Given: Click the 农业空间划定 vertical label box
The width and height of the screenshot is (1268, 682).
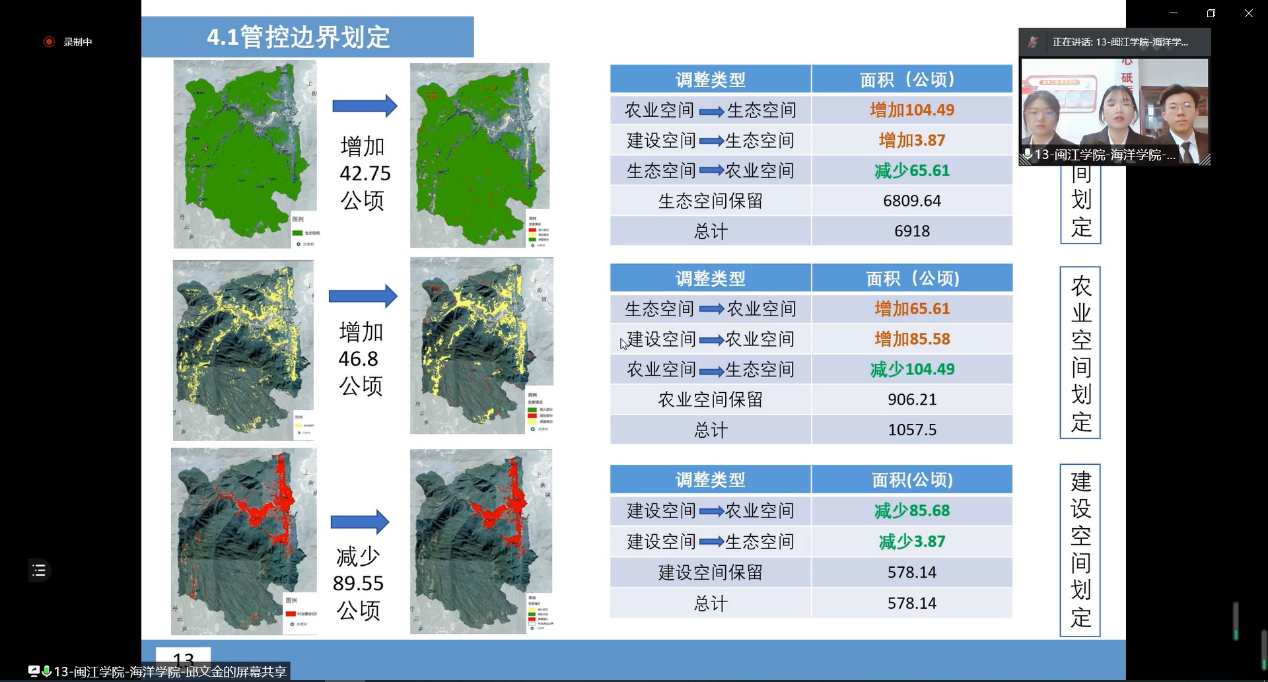Looking at the screenshot, I should click(x=1080, y=352).
